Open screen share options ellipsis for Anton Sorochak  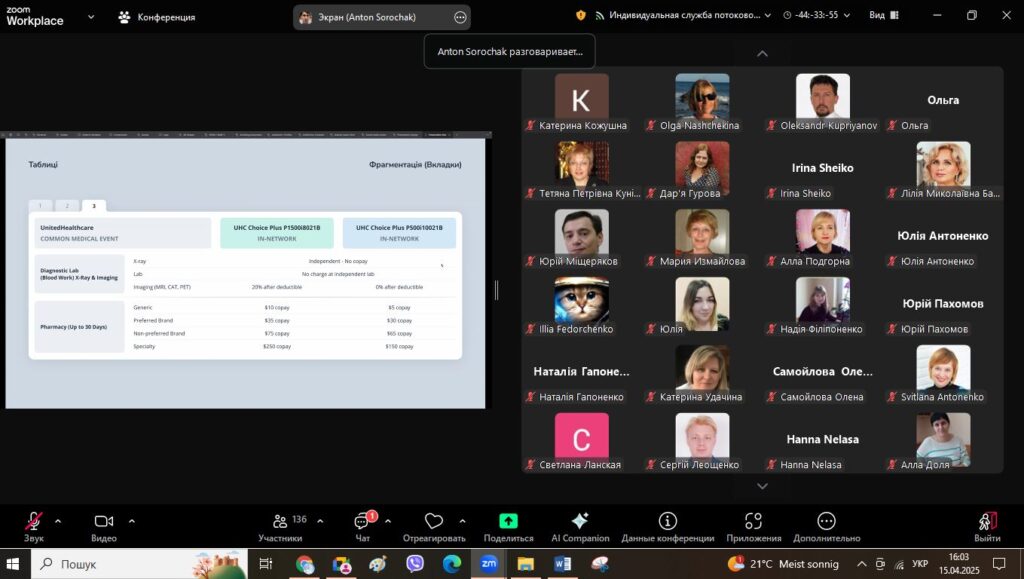point(460,18)
